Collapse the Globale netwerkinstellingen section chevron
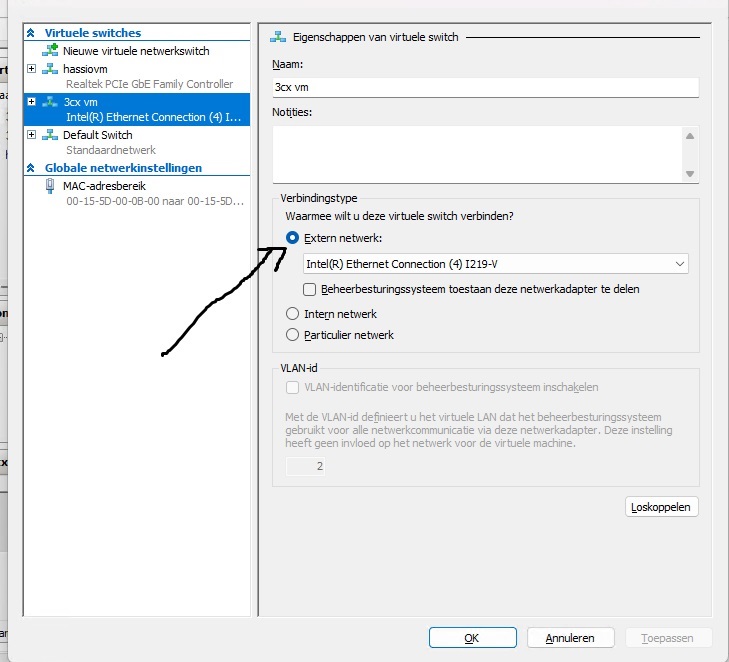Screen dimensions: 729x662 (32, 168)
